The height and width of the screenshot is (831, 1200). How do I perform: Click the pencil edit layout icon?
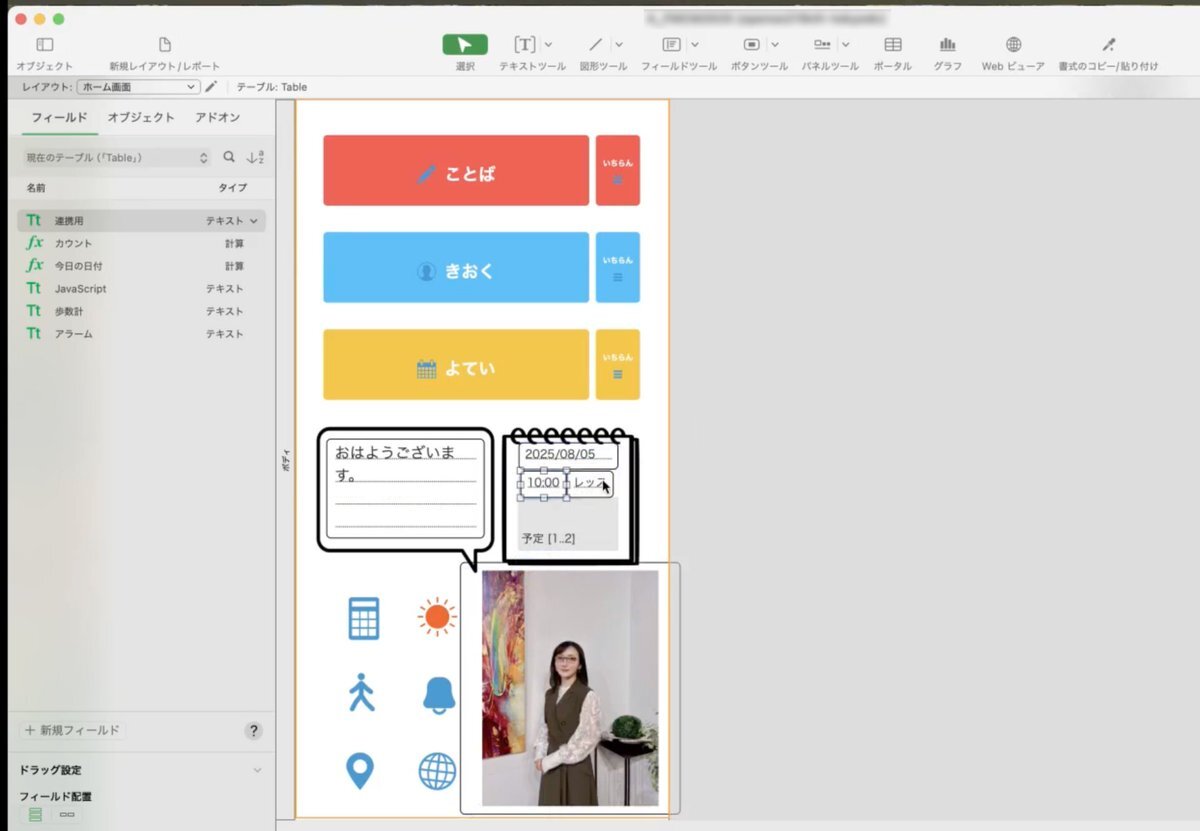[211, 87]
